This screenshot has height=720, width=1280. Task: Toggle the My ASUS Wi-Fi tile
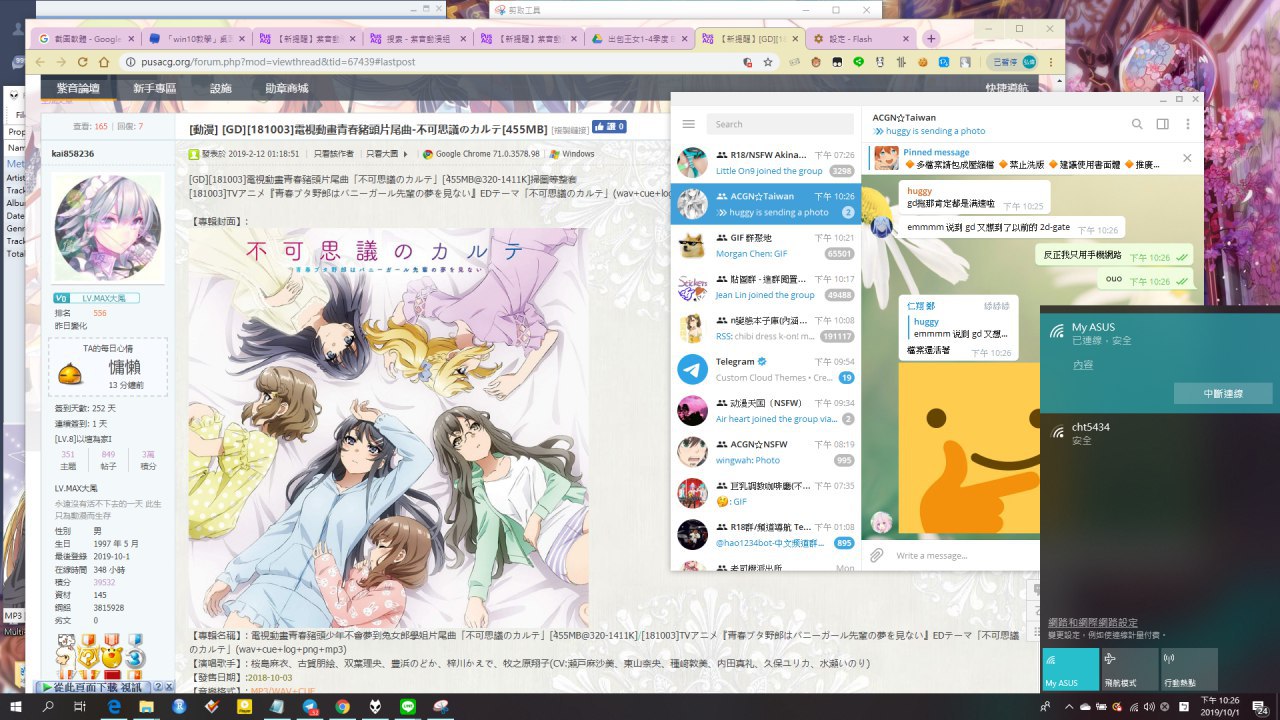pos(1071,669)
